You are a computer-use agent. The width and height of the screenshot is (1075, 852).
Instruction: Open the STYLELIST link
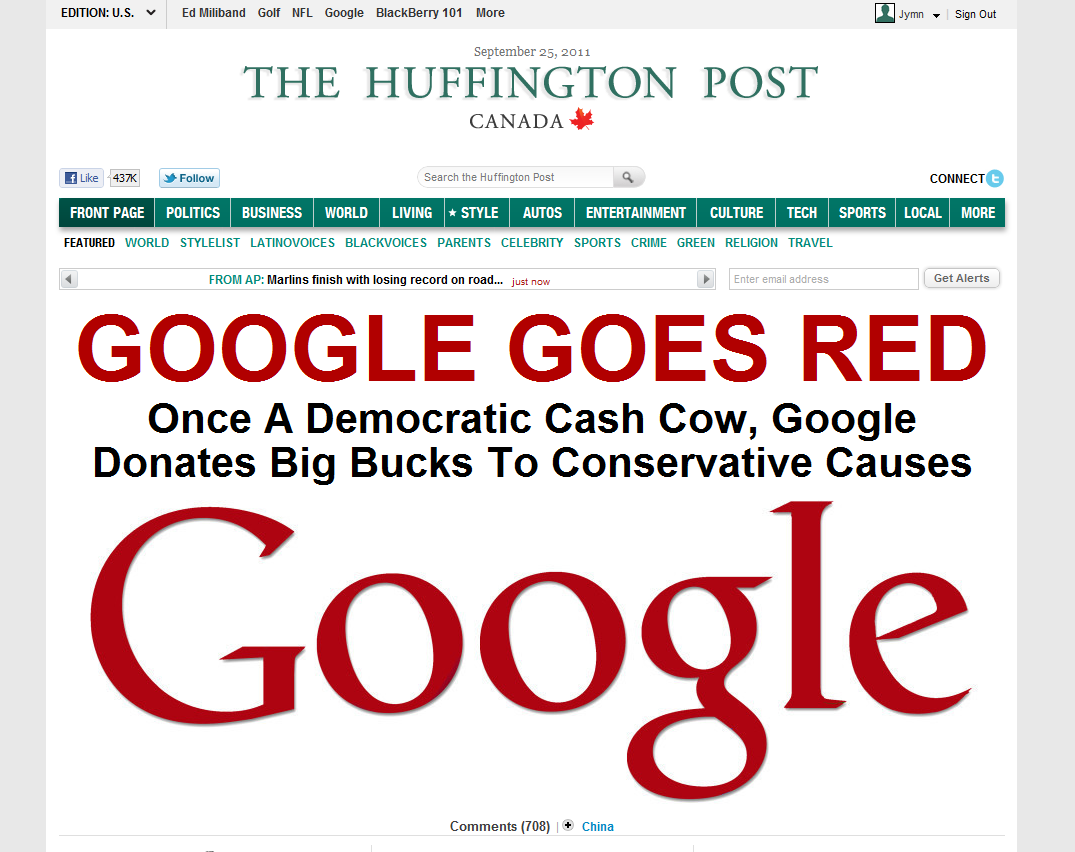(x=210, y=243)
